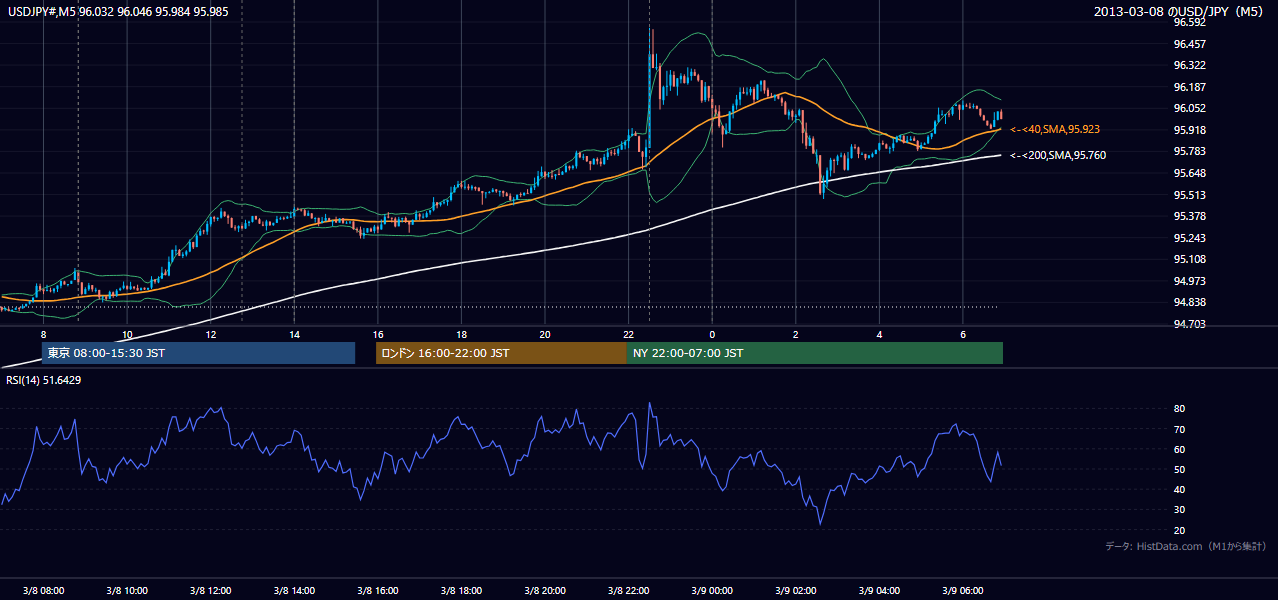Click the 95.378 price axis label

tap(1188, 216)
